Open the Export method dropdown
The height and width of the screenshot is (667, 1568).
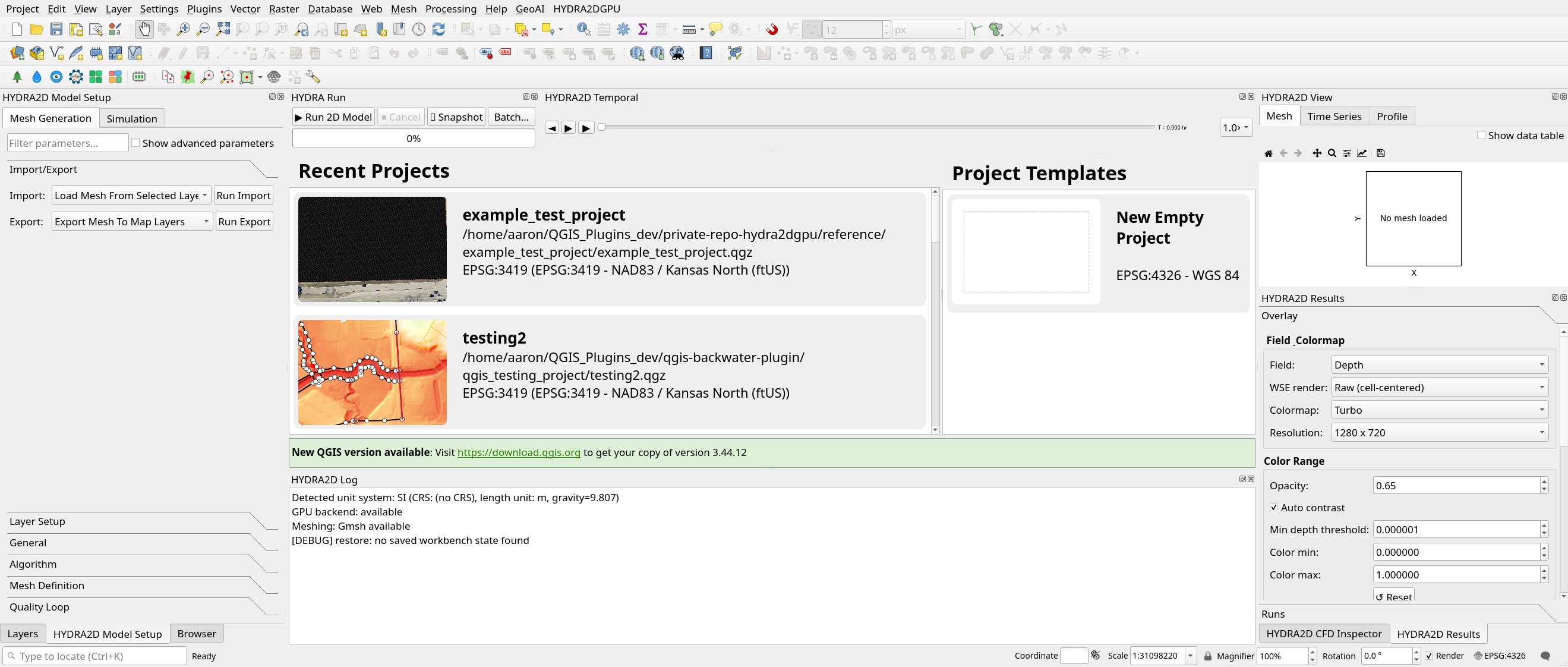(x=131, y=222)
